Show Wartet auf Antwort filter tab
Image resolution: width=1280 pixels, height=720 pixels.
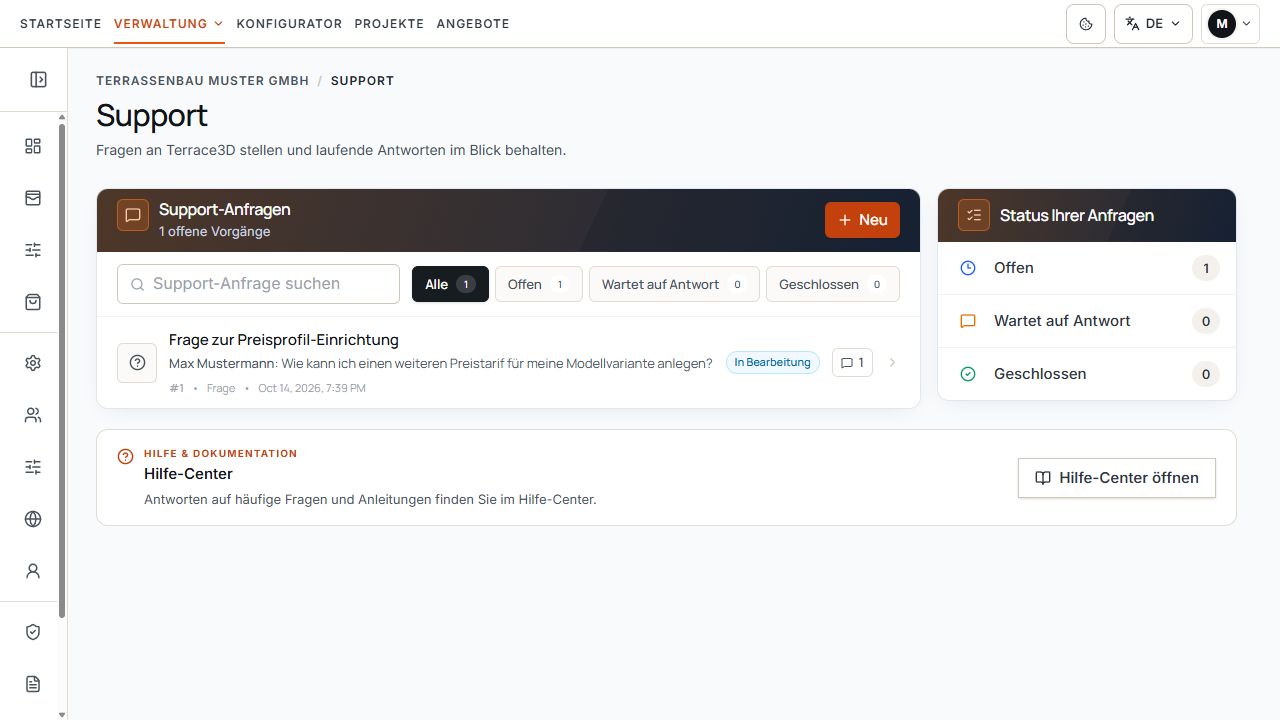pyautogui.click(x=674, y=284)
